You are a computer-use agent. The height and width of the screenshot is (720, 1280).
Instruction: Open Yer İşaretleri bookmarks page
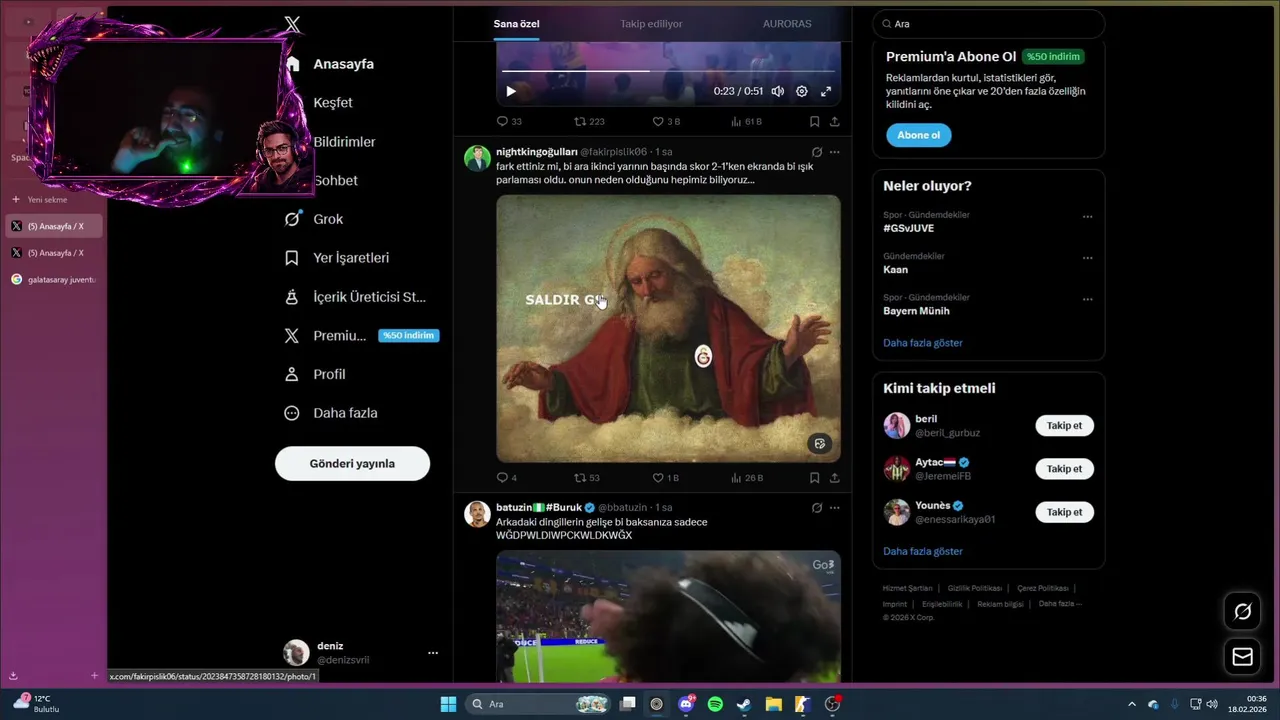pos(337,258)
